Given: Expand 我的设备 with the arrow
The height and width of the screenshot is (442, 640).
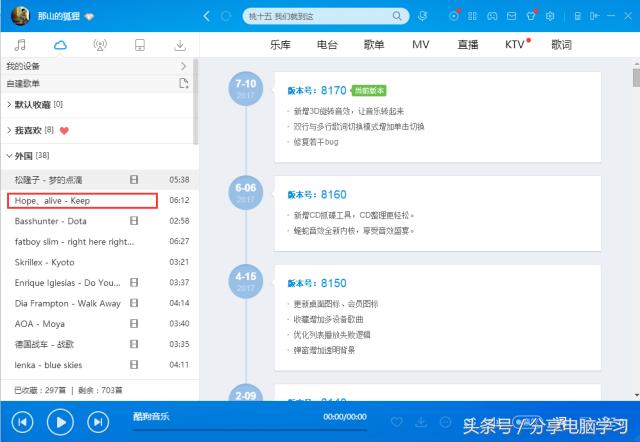Looking at the screenshot, I should coord(183,66).
